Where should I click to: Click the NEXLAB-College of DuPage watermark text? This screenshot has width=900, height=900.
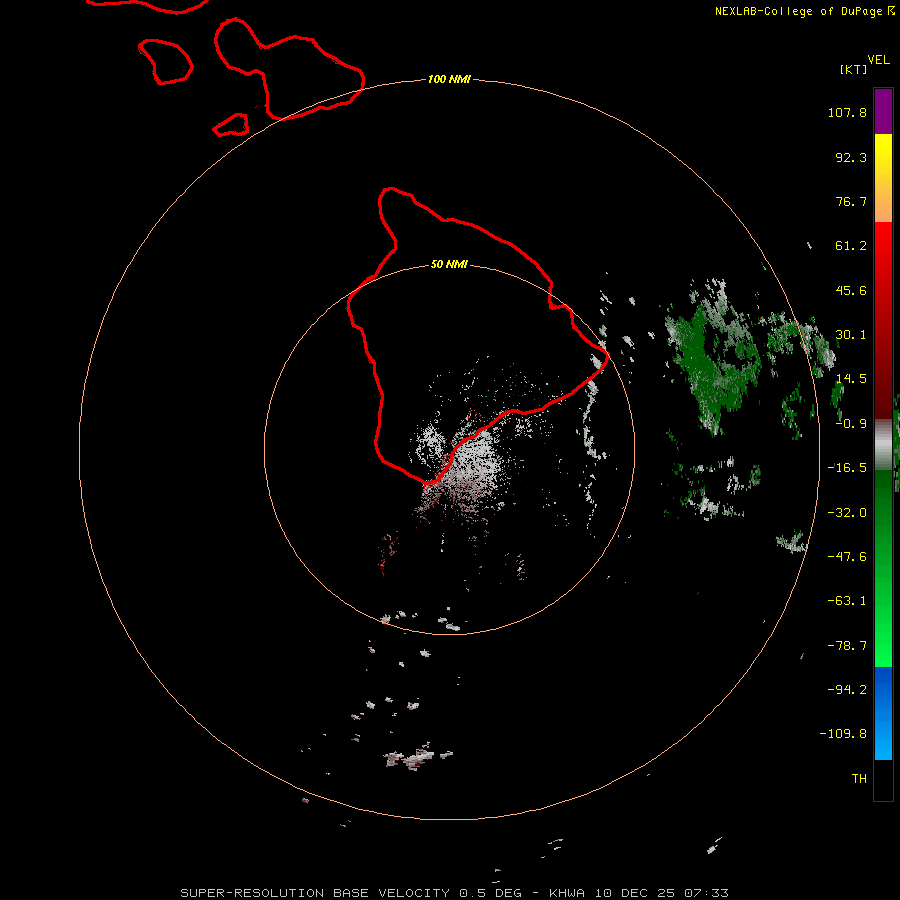click(x=804, y=11)
